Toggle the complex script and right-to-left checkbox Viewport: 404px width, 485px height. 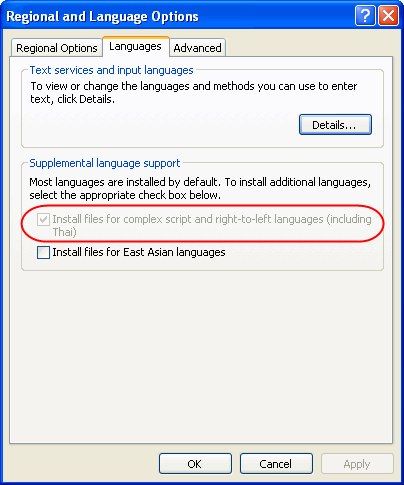(x=43, y=220)
